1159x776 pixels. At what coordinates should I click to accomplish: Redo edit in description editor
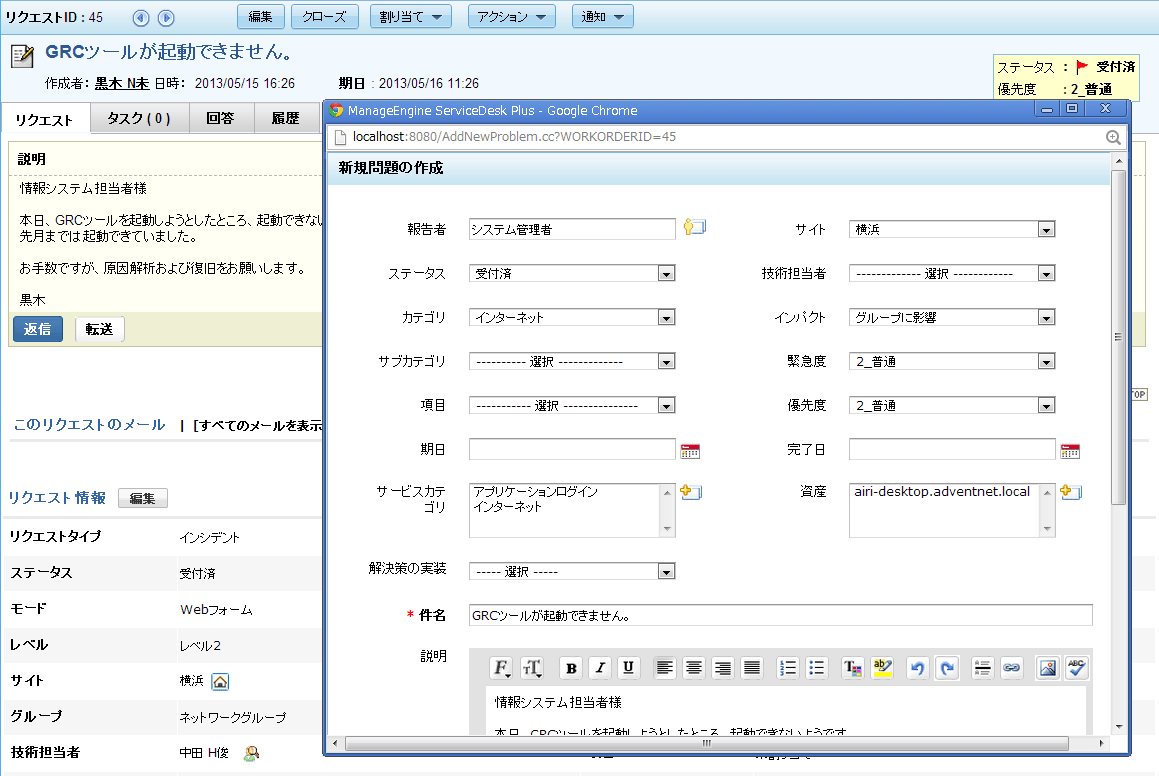pyautogui.click(x=947, y=668)
